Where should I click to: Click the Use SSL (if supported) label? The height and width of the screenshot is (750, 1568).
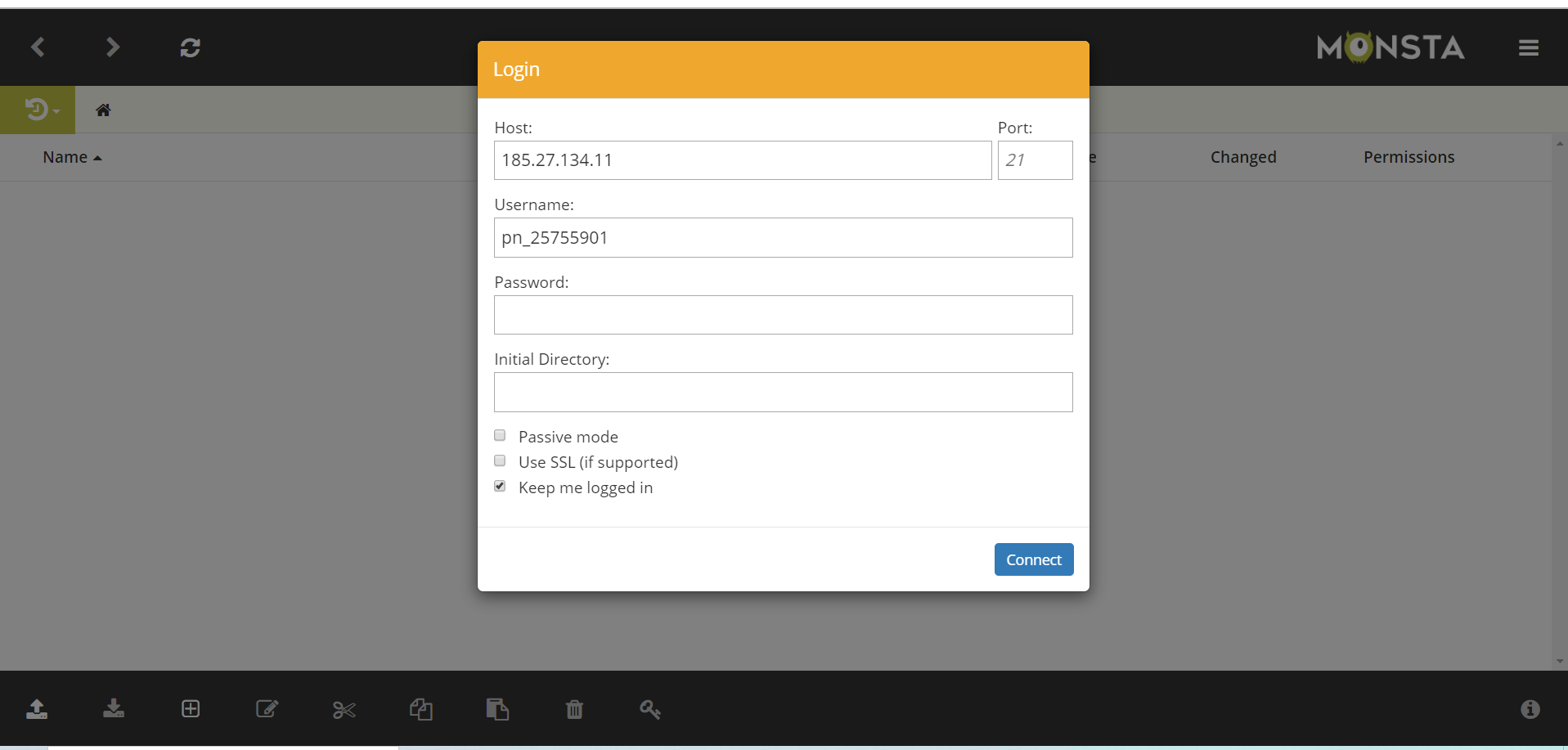pos(598,462)
